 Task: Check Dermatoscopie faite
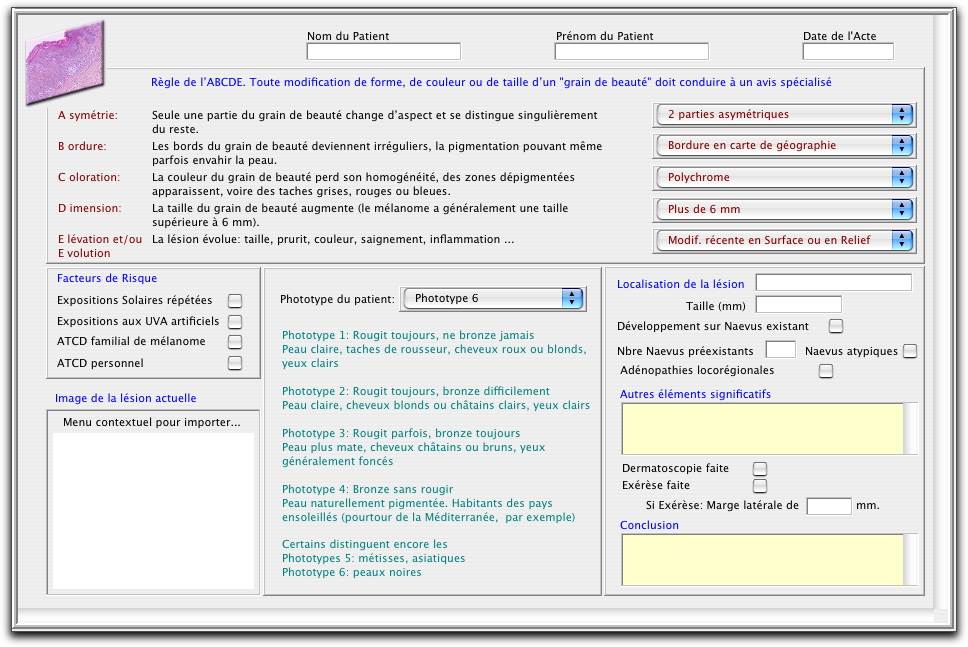point(760,469)
